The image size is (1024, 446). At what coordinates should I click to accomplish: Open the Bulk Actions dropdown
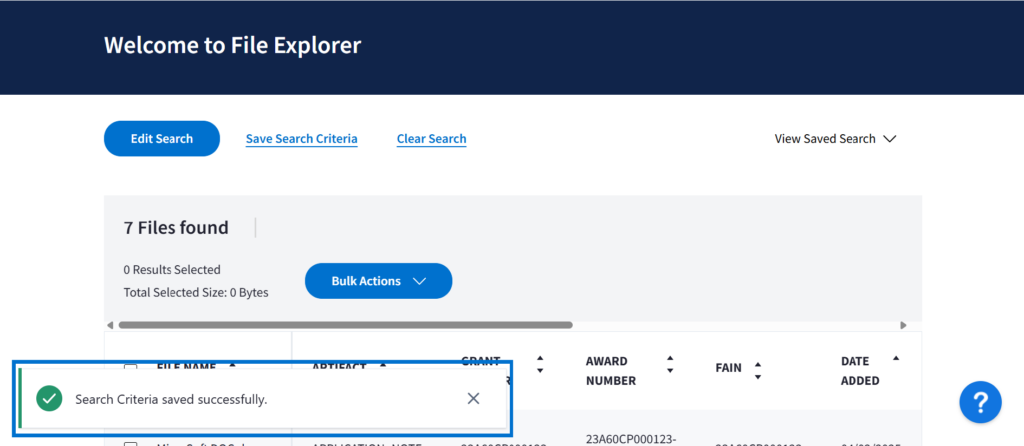[x=378, y=281]
